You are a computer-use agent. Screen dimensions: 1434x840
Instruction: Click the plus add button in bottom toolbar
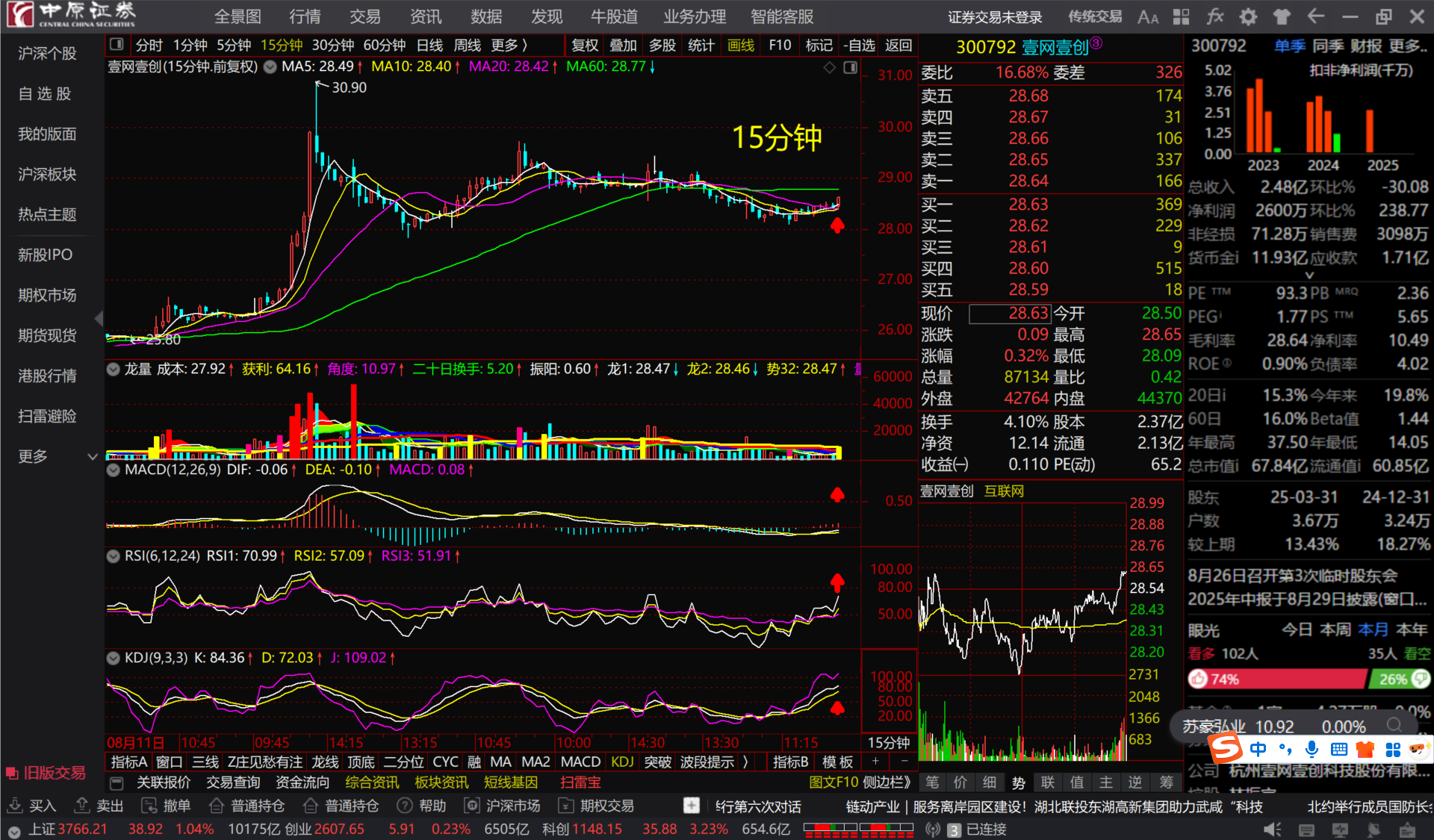(692, 806)
